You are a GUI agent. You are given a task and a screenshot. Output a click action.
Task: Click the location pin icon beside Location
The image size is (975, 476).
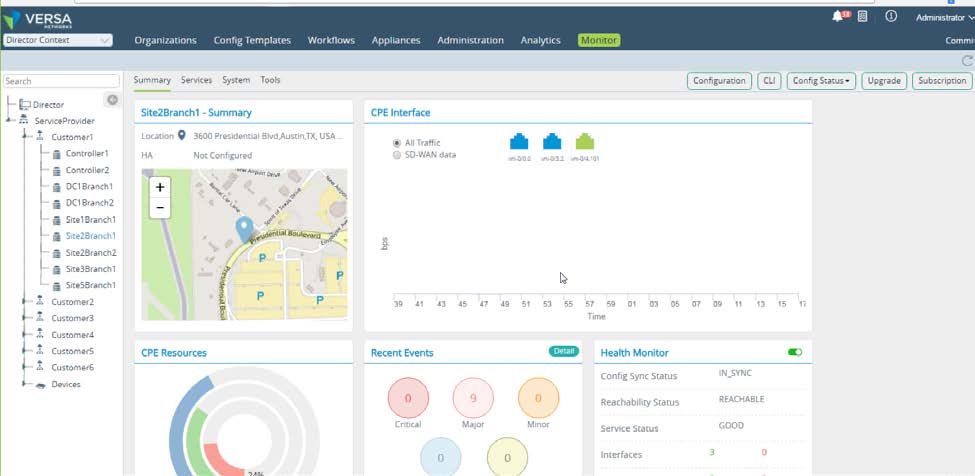pyautogui.click(x=182, y=135)
